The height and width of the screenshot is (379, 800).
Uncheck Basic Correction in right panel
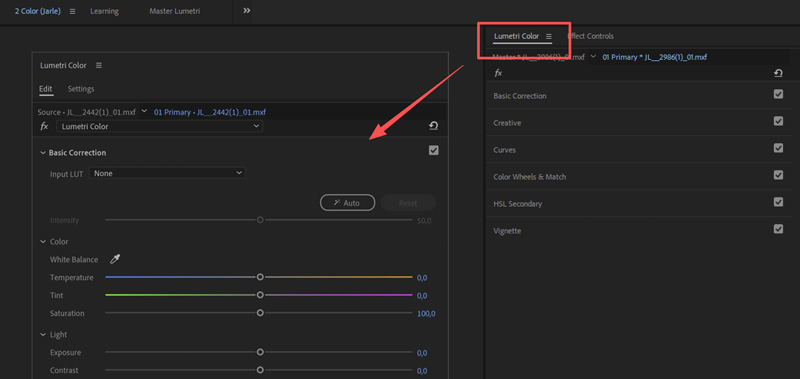click(x=778, y=94)
